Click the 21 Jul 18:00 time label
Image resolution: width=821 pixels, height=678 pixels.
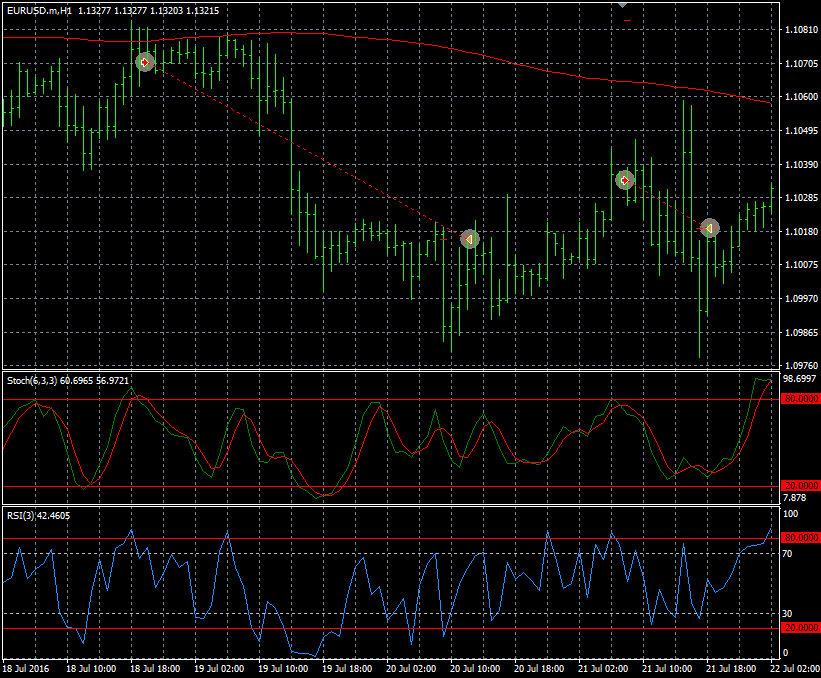point(731,669)
